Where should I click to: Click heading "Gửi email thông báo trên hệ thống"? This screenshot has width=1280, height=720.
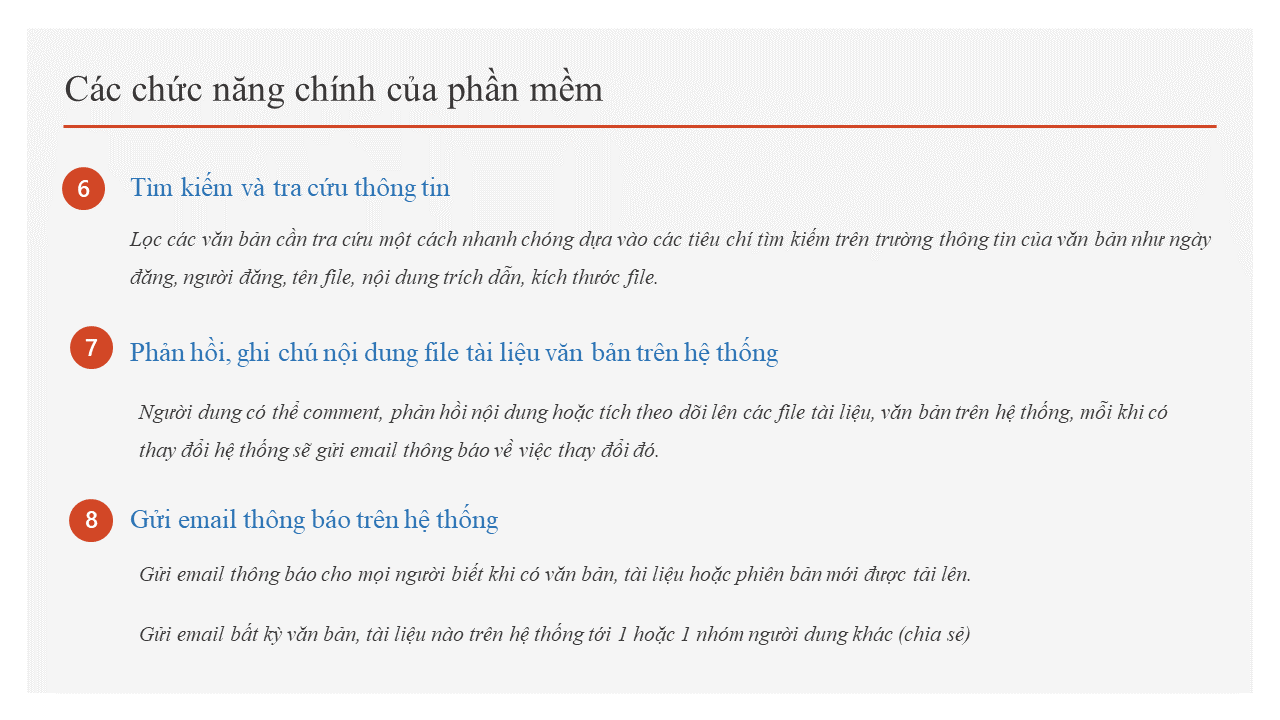coord(314,519)
